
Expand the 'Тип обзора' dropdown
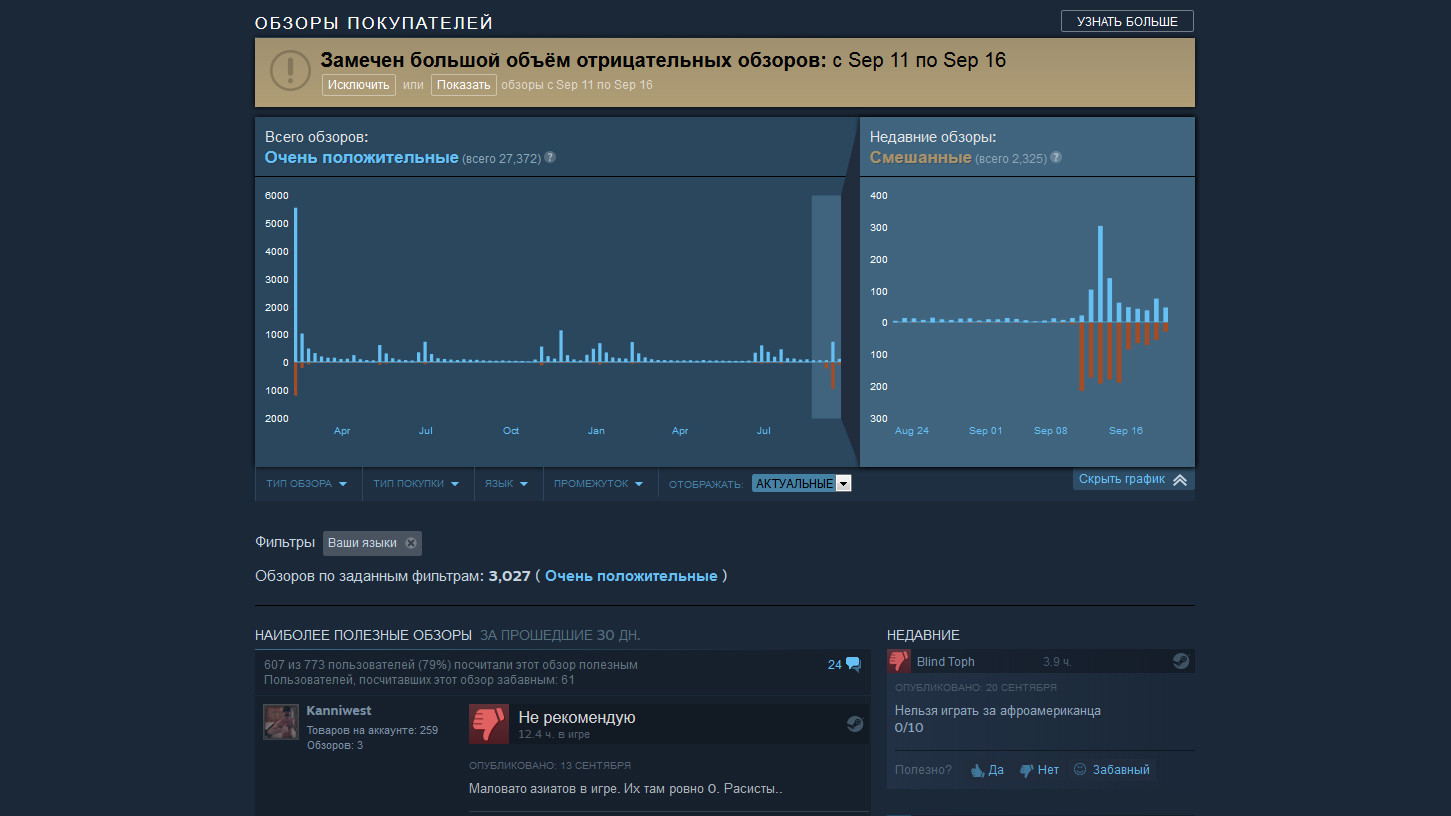(307, 483)
